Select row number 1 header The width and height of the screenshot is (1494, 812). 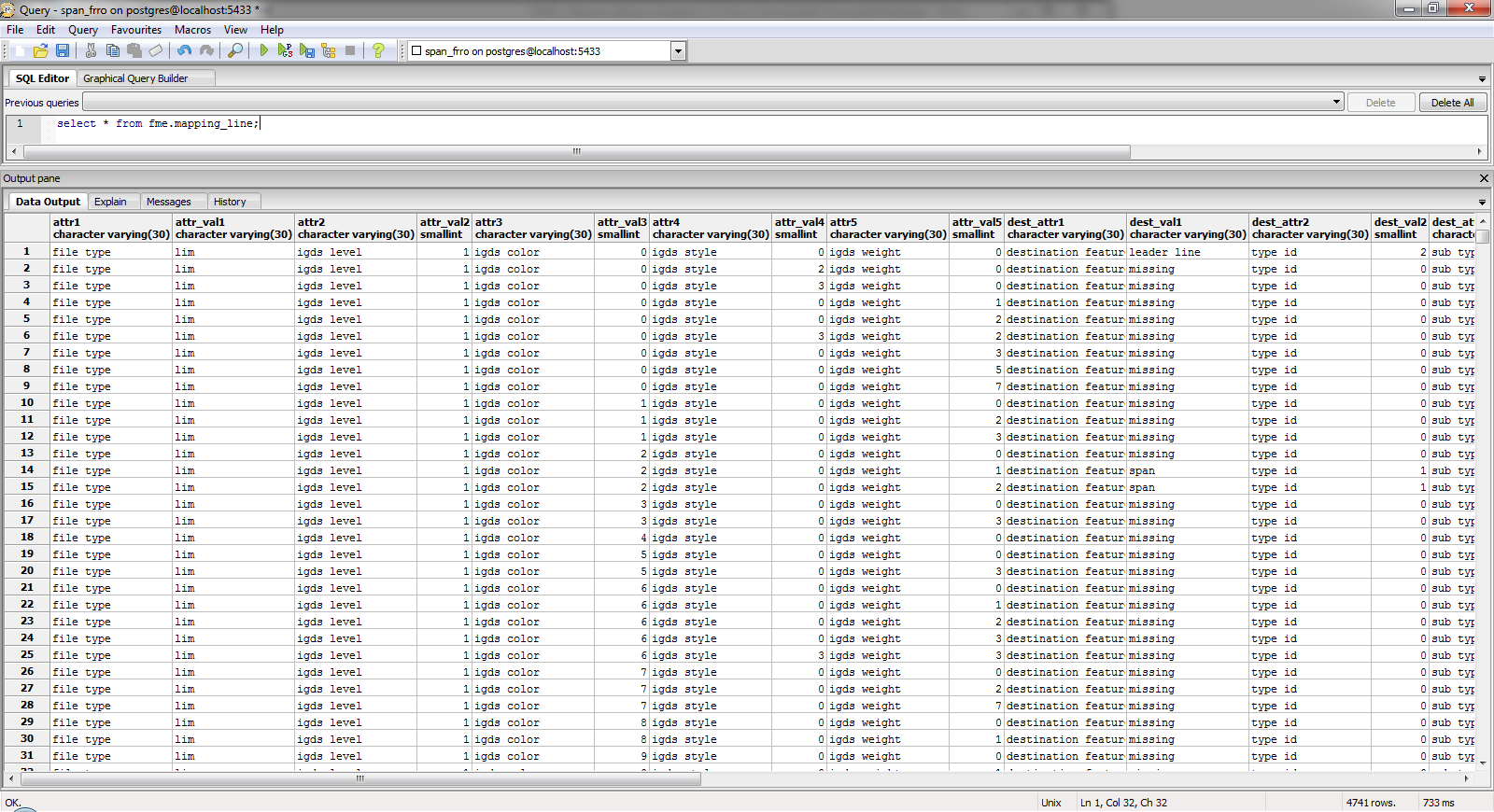point(27,252)
